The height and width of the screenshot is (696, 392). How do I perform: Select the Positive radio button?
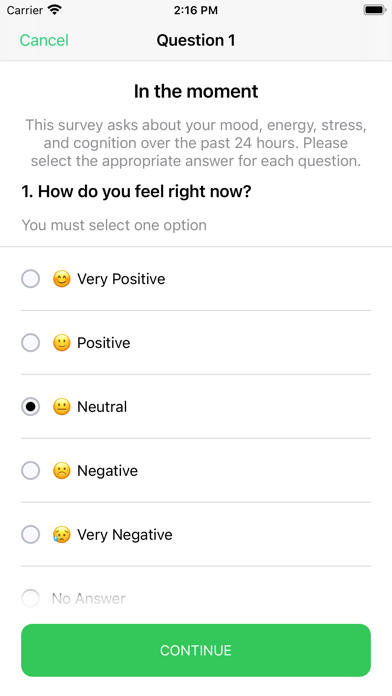[x=31, y=343]
